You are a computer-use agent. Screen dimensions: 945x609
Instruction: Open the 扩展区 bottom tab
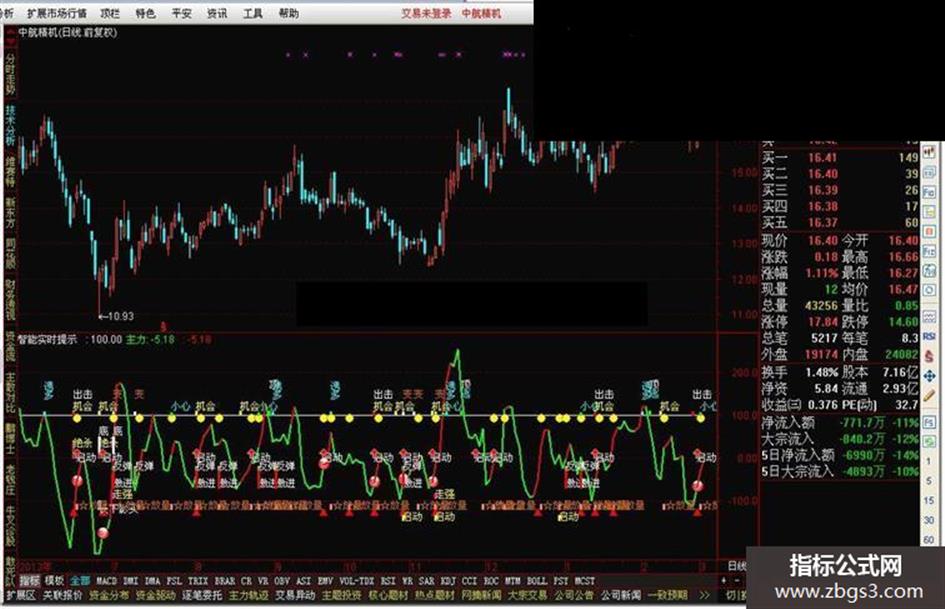coord(20,595)
